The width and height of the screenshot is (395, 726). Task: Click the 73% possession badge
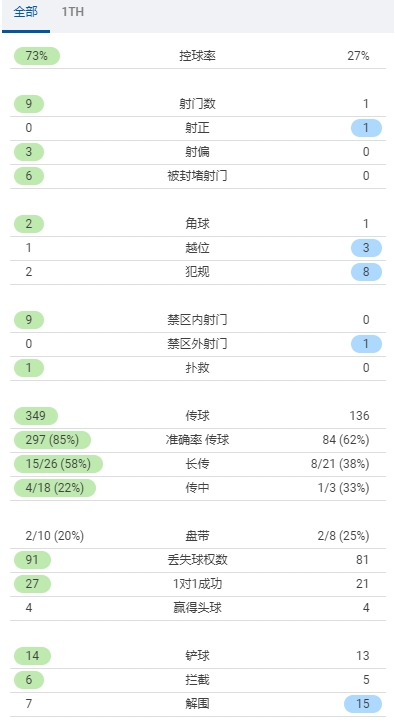tap(37, 56)
